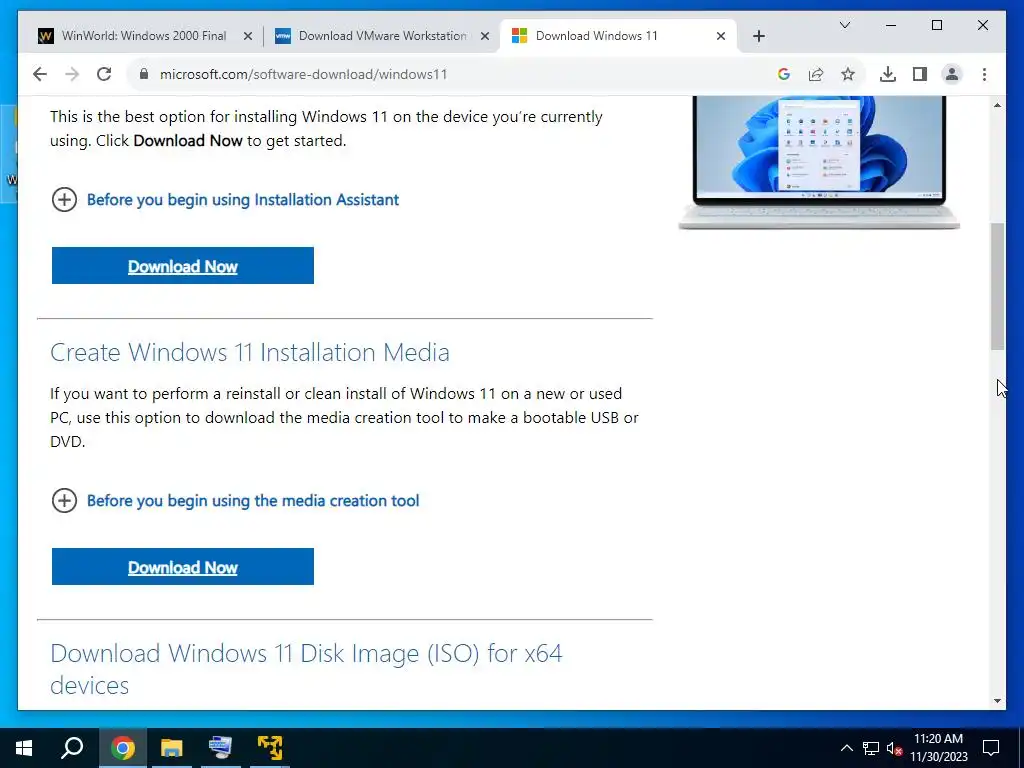Open Chrome downloads icon
The width and height of the screenshot is (1024, 768).
[888, 74]
